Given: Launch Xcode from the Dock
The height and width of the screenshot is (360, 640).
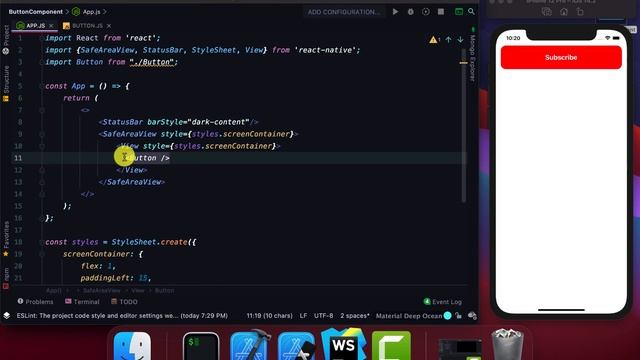Looking at the screenshot, I should coord(250,345).
